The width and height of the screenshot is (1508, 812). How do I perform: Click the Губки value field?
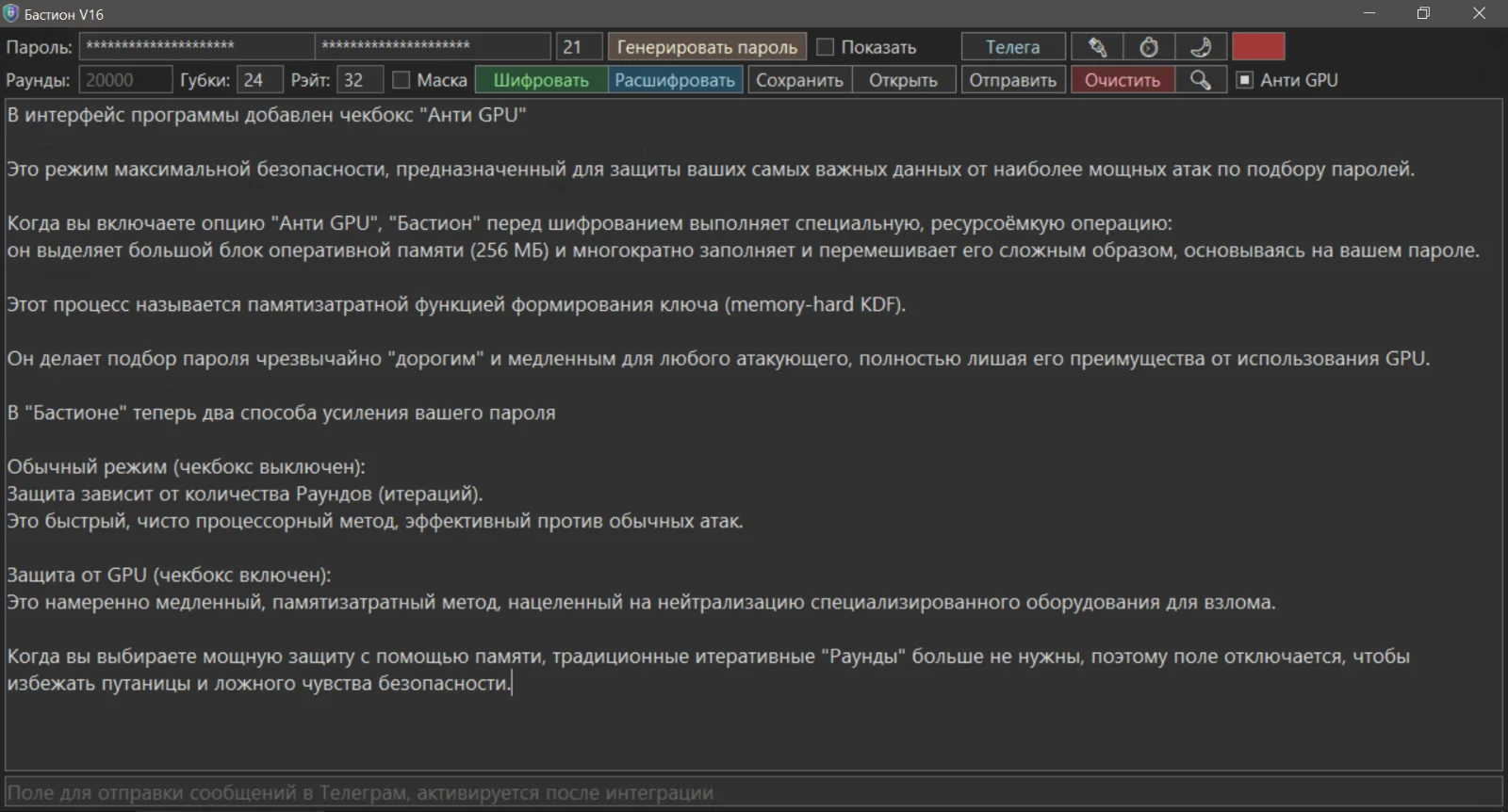pyautogui.click(x=259, y=80)
